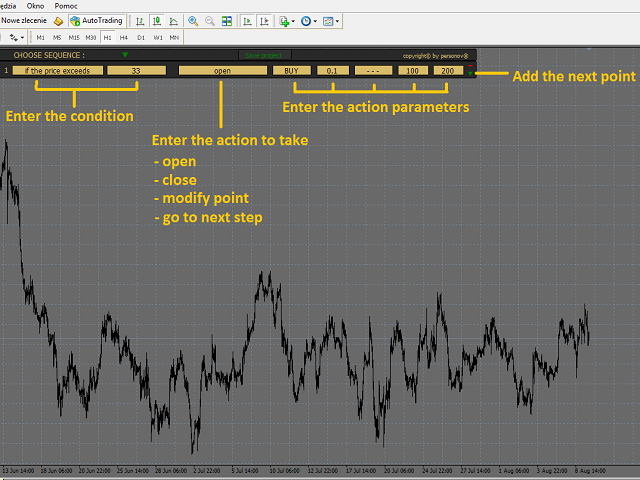
Task: Switch to candlestick chart view
Action: 157,21
